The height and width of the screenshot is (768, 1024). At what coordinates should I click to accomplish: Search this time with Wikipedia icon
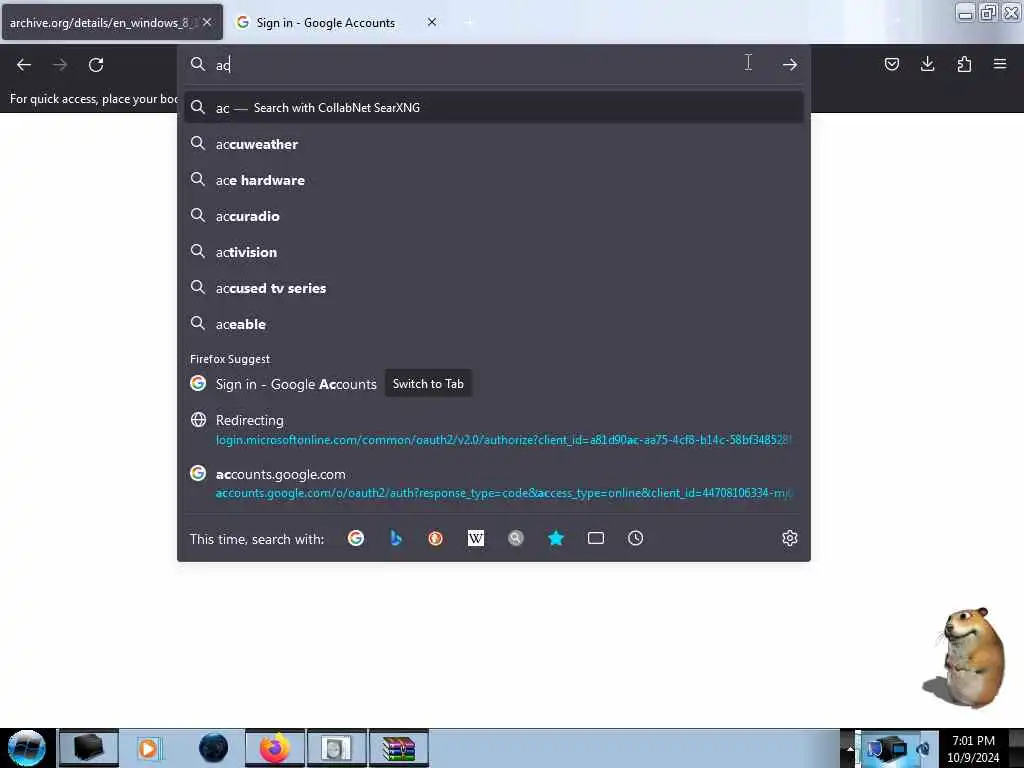coord(475,538)
